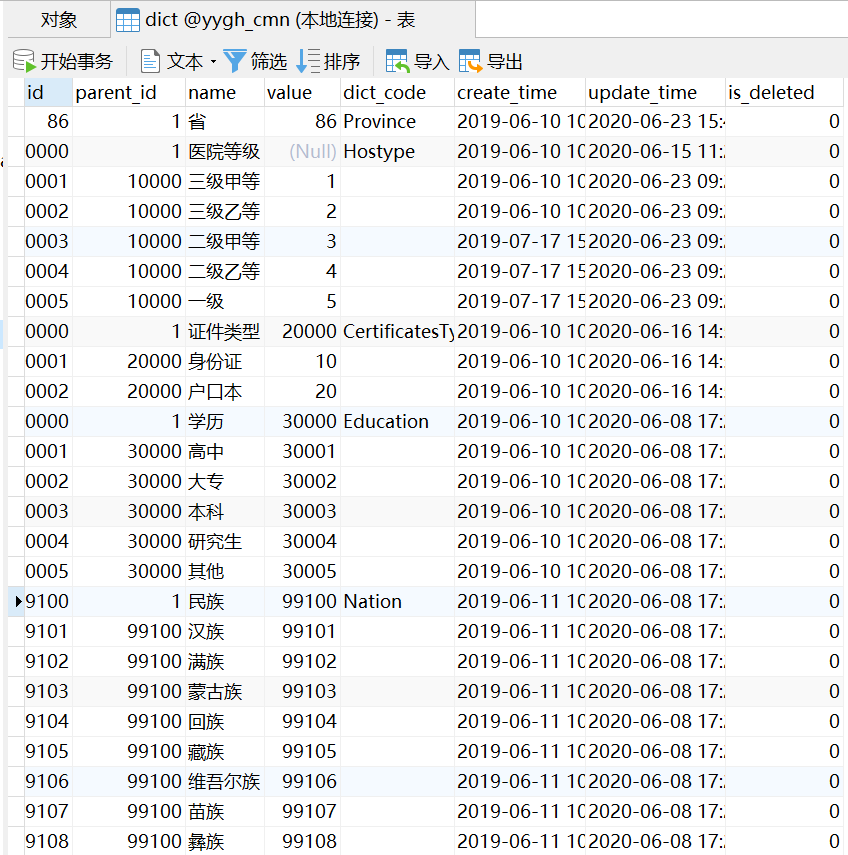Click the 导入 button label

[x=431, y=62]
